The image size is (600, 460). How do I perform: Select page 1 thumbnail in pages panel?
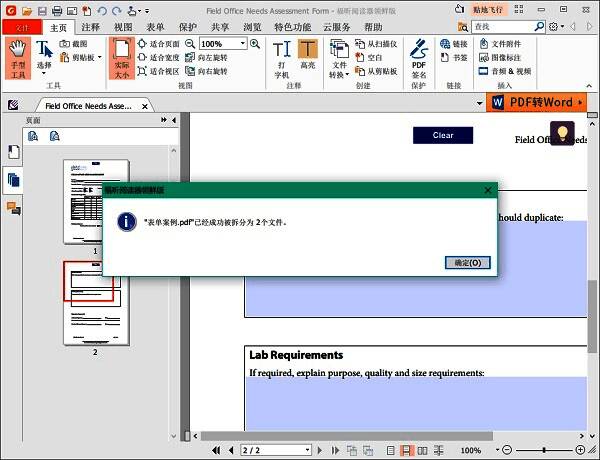coord(95,199)
